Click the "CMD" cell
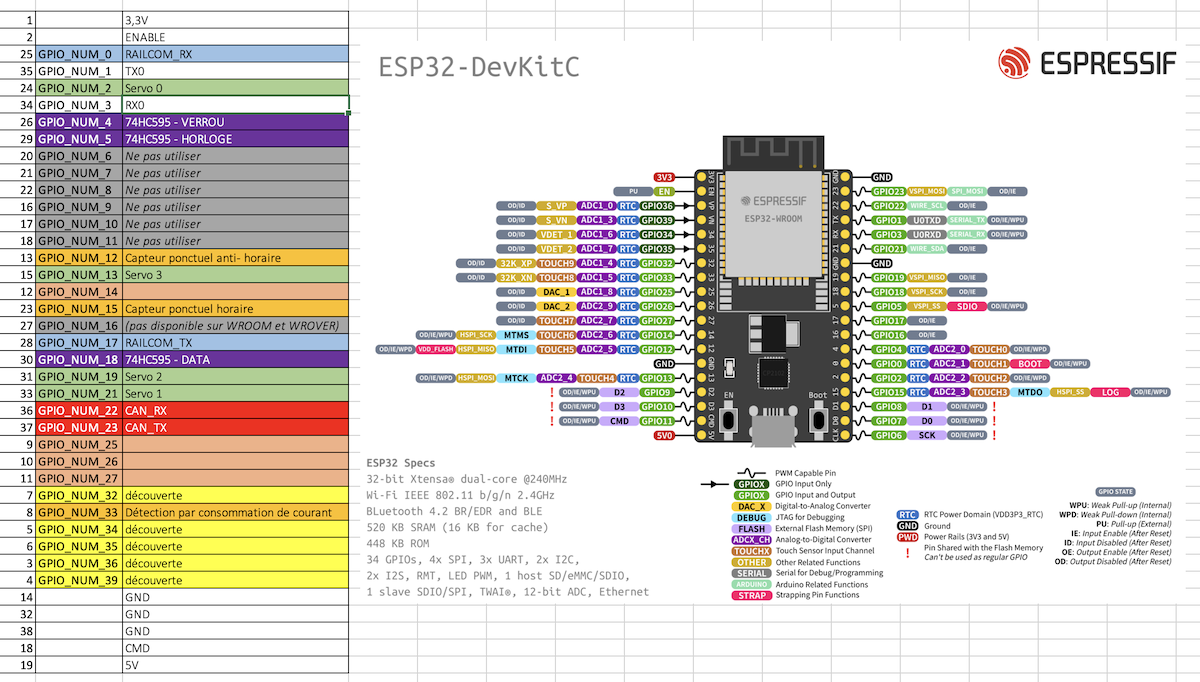 pyautogui.click(x=236, y=649)
